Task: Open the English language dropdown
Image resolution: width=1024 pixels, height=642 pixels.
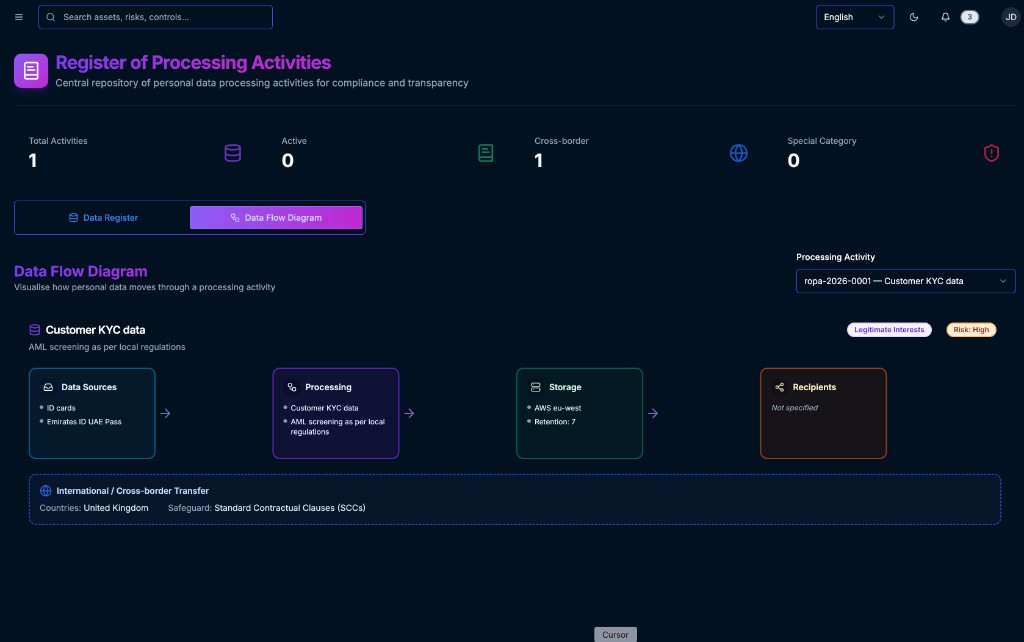Action: pos(854,17)
